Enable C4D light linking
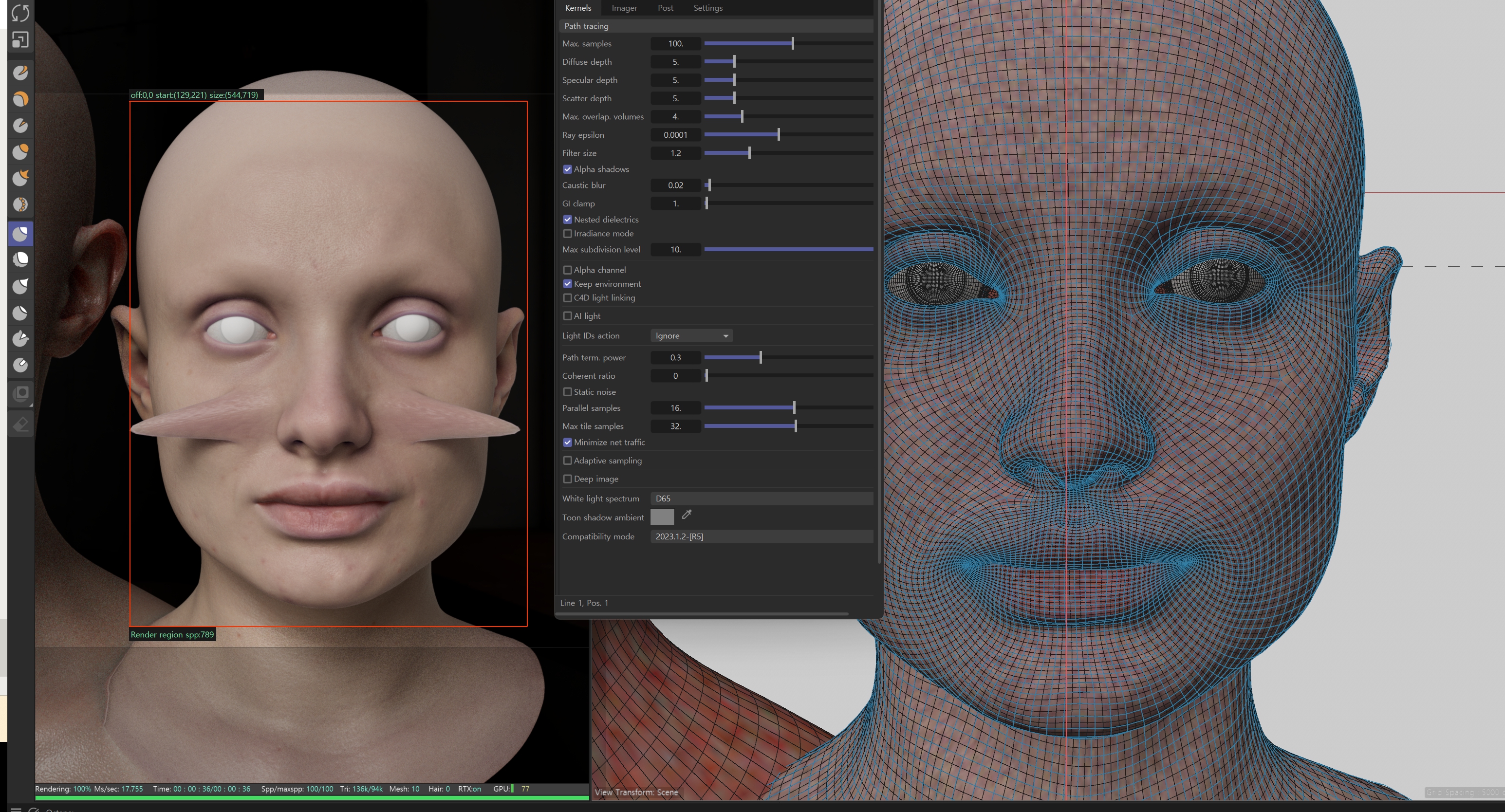 click(x=567, y=298)
